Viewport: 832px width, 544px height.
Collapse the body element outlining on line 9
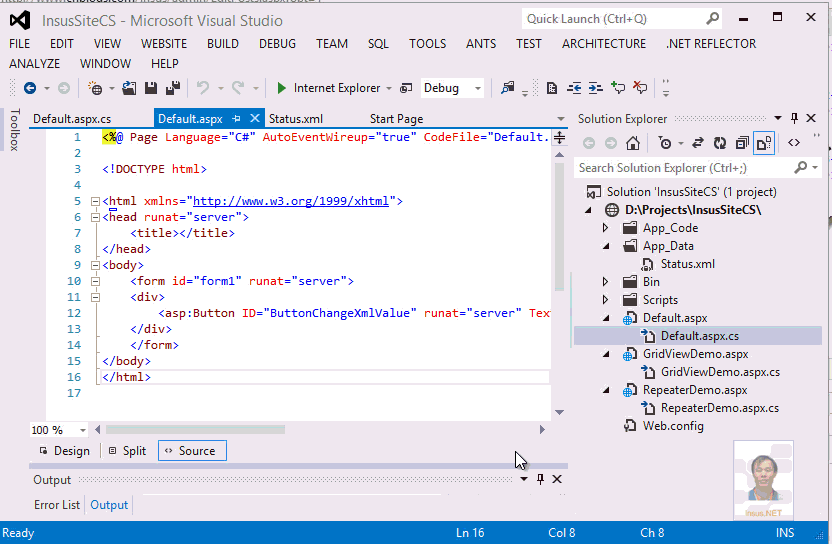pos(96,265)
